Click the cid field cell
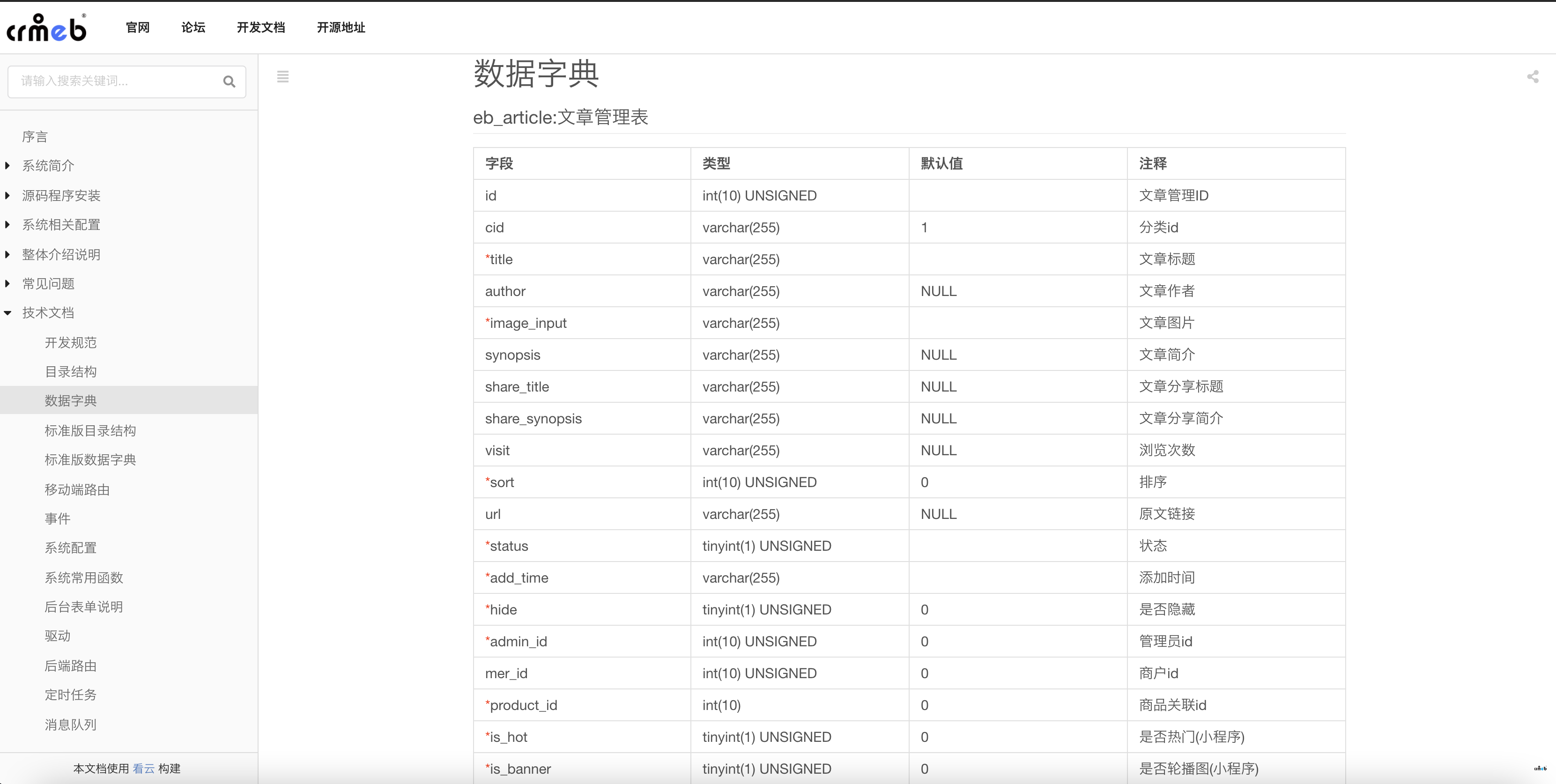 click(582, 228)
